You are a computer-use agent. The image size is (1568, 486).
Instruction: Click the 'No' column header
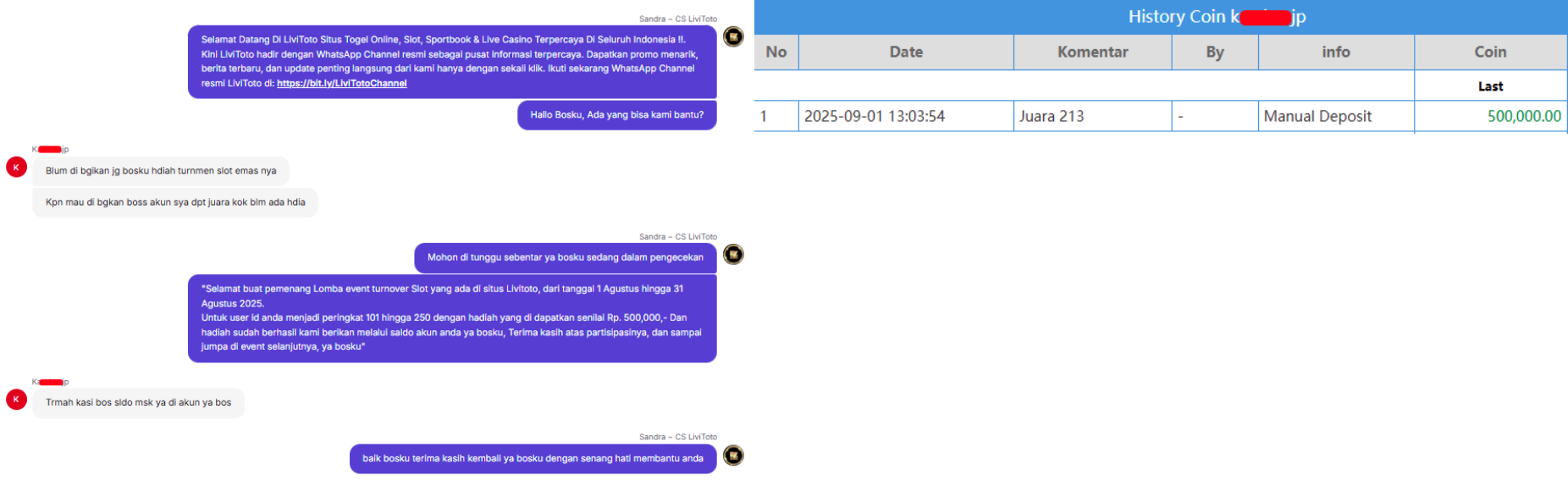click(x=776, y=52)
